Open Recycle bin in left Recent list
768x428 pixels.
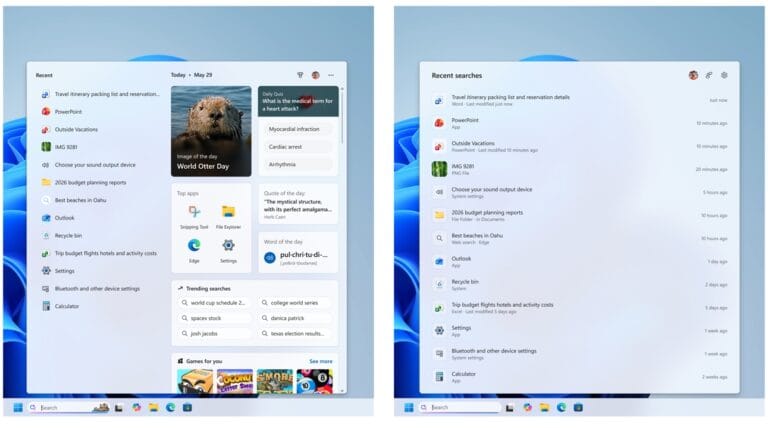coord(100,236)
